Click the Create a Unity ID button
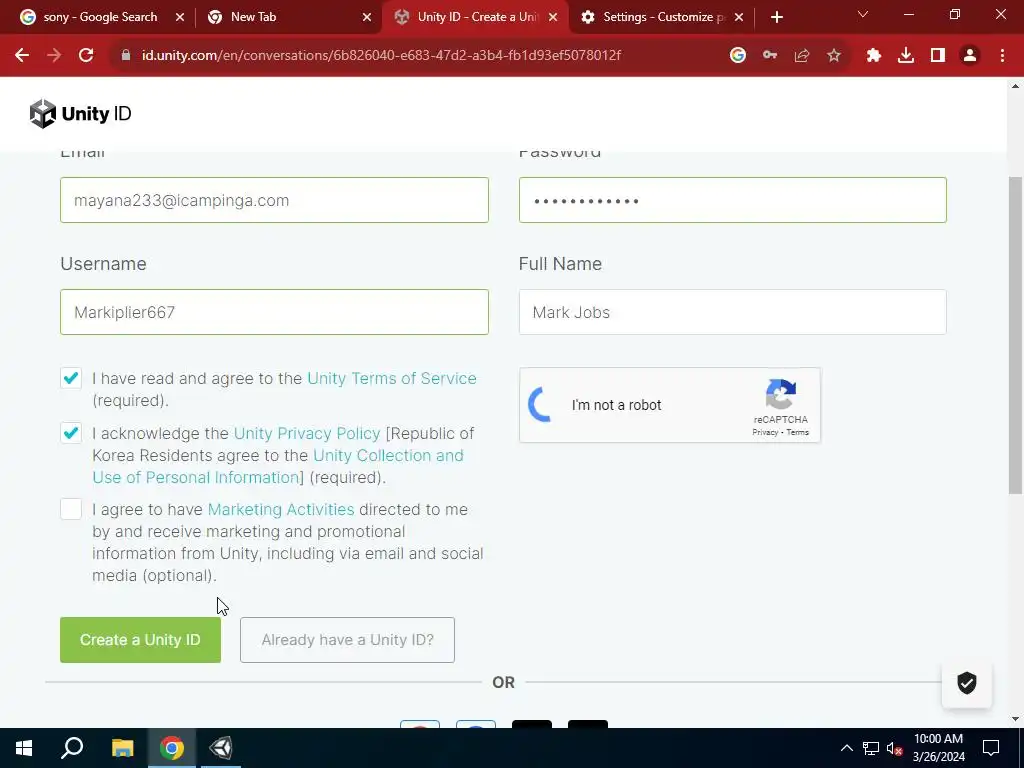This screenshot has height=768, width=1024. [x=140, y=640]
